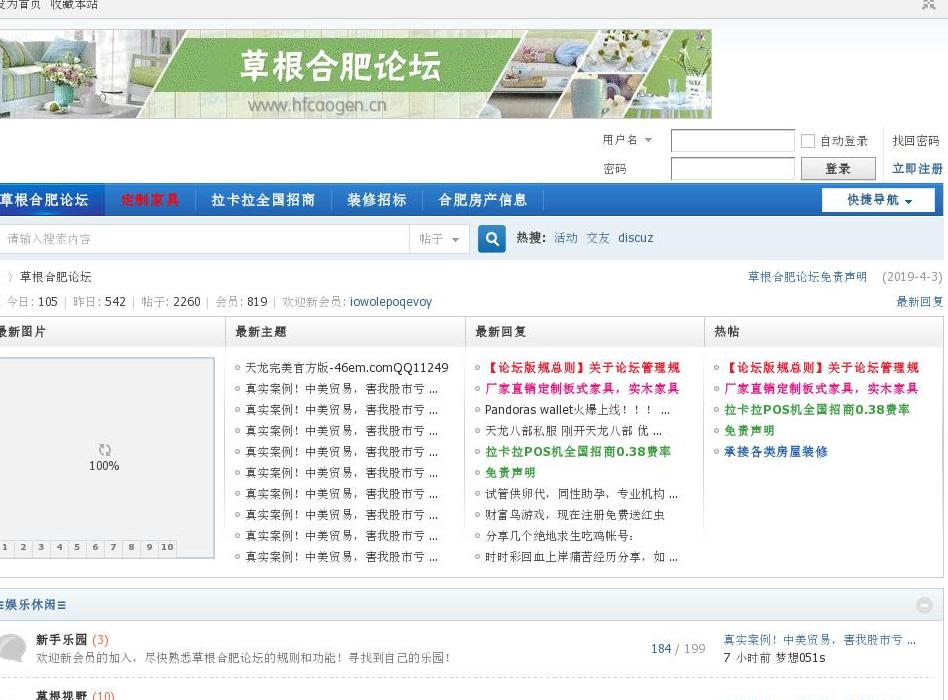Open 免责声明 in 热帖 column

tap(749, 431)
